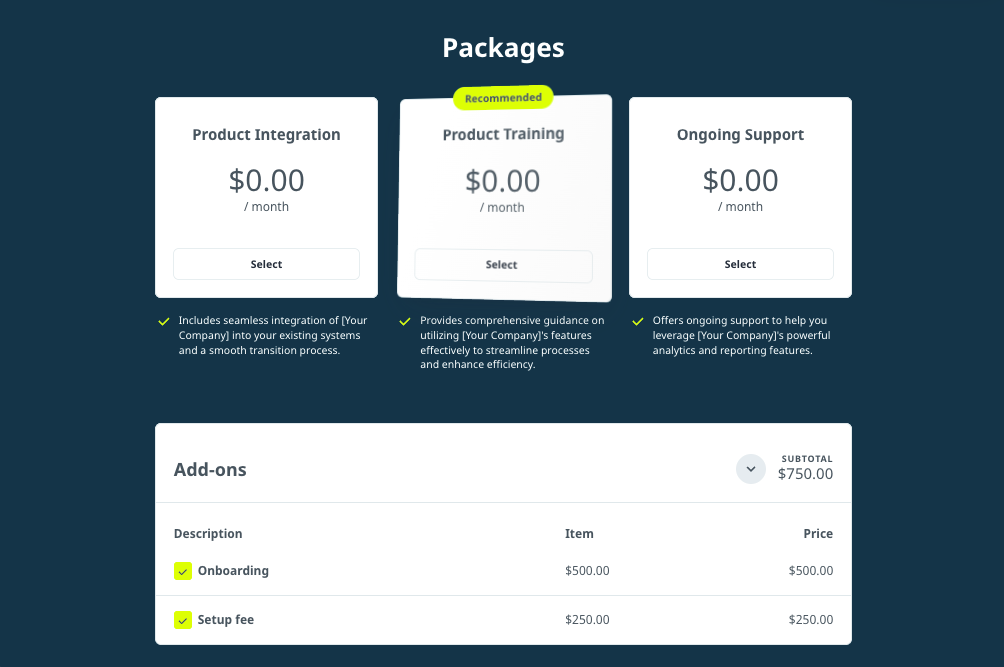Click the Recommended badge
The height and width of the screenshot is (667, 1004).
(503, 98)
